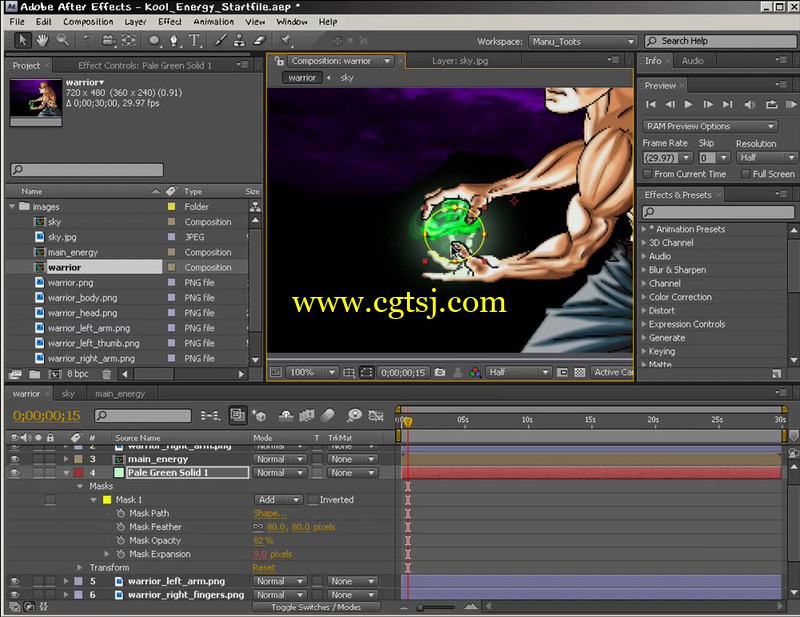This screenshot has height=617, width=800.
Task: Click the Mask Opacity stopwatch
Action: (120, 540)
